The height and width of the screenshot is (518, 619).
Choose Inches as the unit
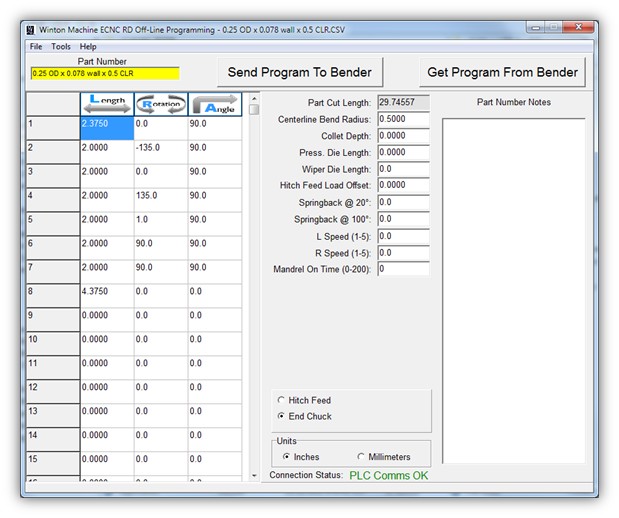287,457
